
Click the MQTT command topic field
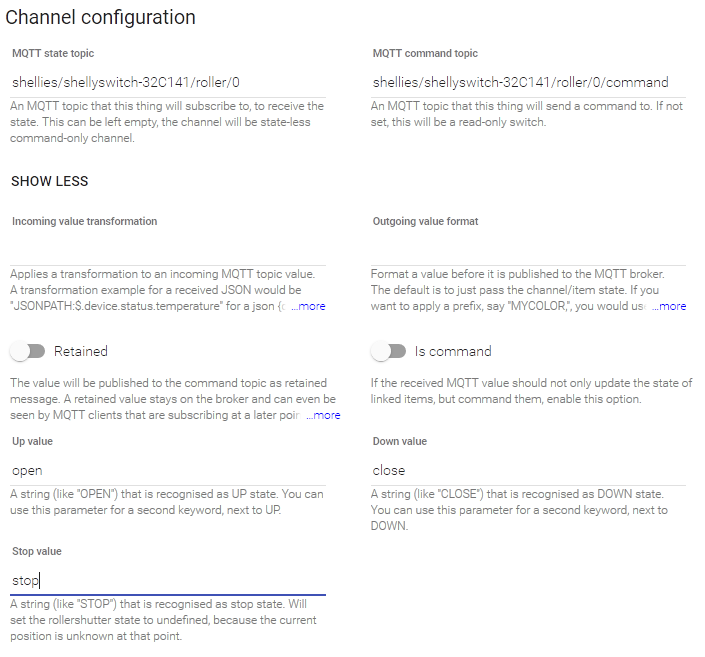tap(528, 82)
